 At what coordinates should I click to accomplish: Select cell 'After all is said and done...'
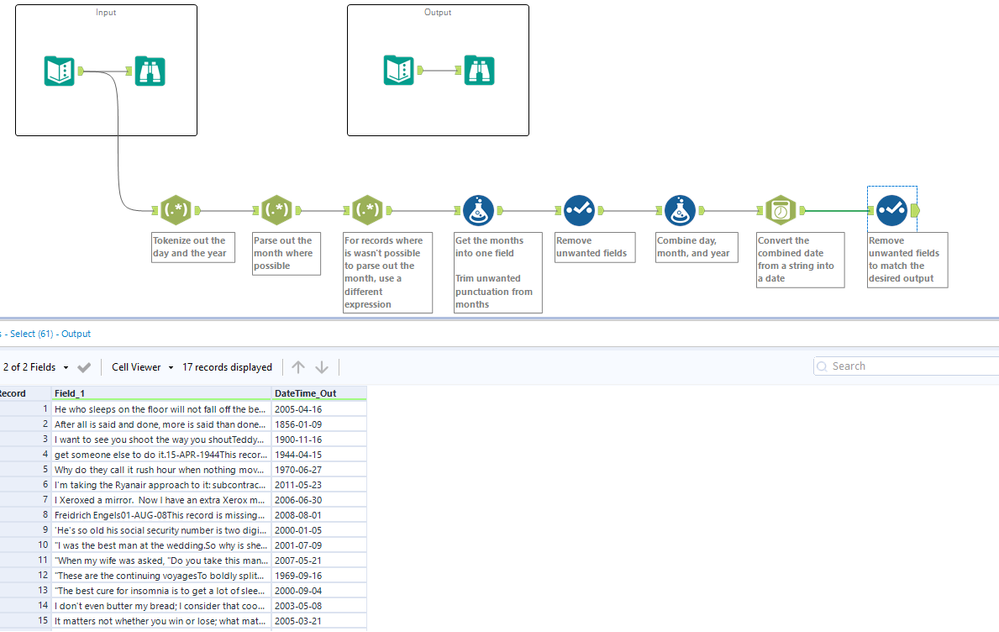coord(161,424)
